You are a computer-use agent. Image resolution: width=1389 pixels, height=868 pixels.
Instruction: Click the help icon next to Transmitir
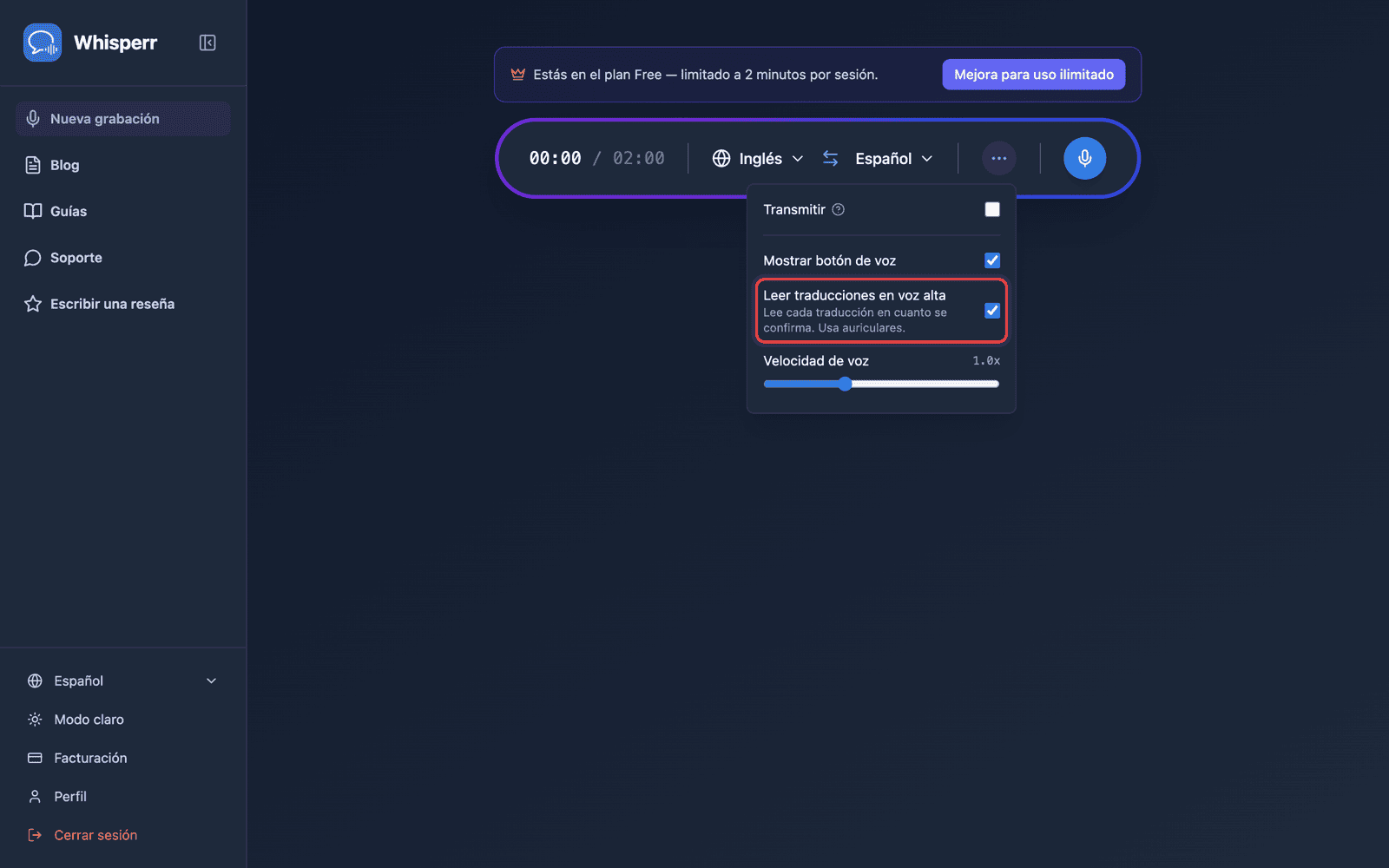(838, 209)
